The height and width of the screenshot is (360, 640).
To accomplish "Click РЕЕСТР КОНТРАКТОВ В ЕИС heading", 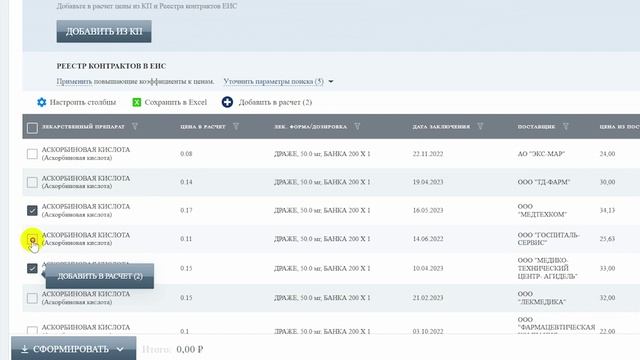I will 111,66.
